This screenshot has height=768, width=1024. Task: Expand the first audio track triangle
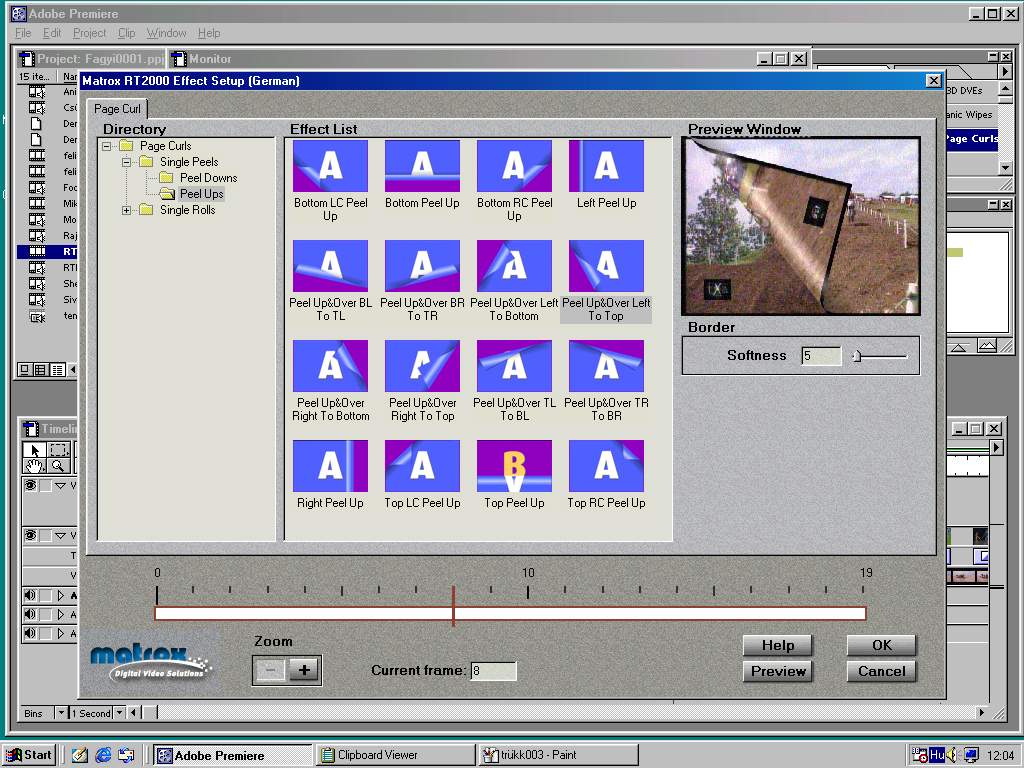(x=61, y=595)
